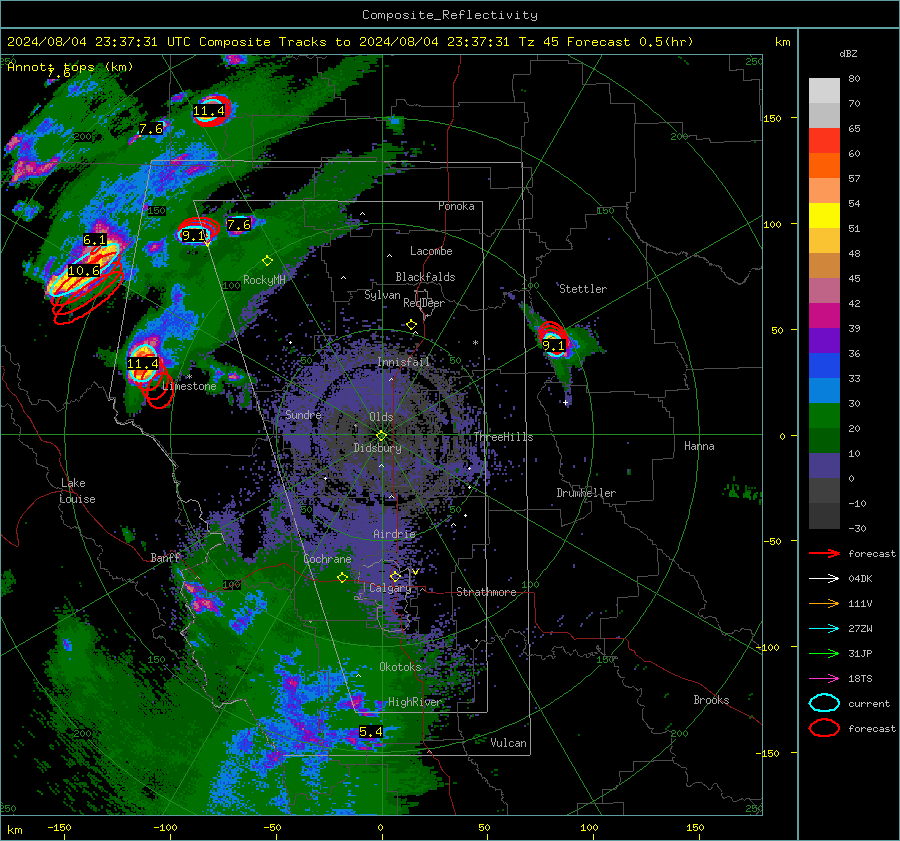900x841 pixels.
Task: Click the Vulcan town label
Action: (508, 743)
